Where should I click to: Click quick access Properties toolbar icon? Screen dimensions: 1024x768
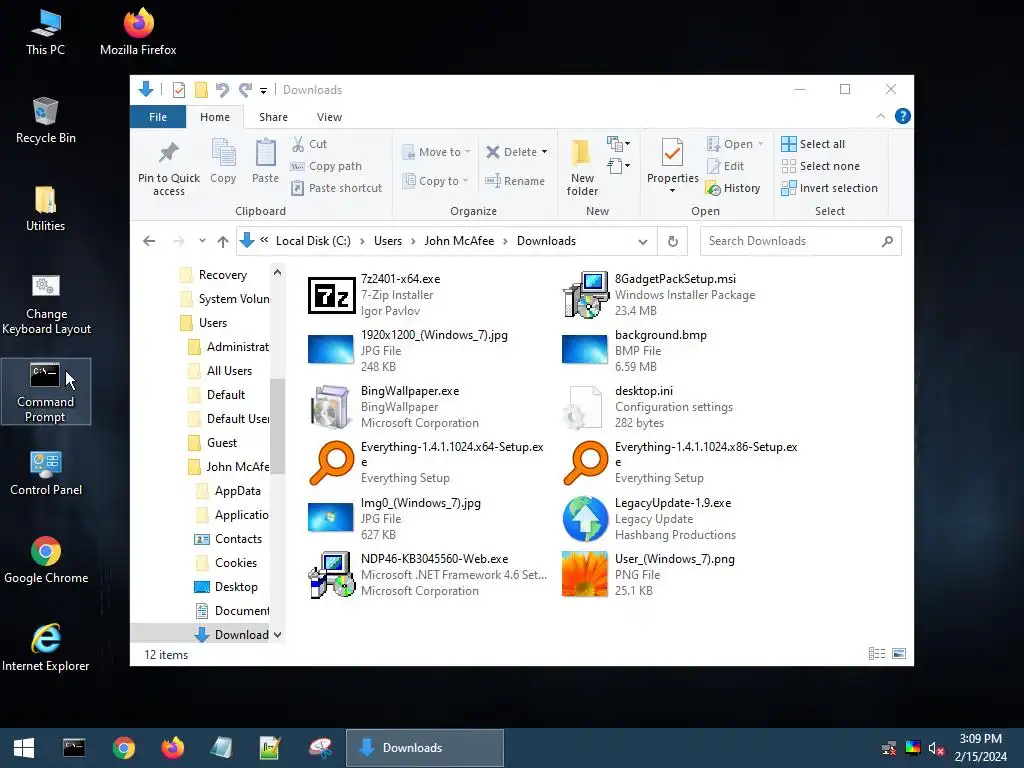point(179,89)
